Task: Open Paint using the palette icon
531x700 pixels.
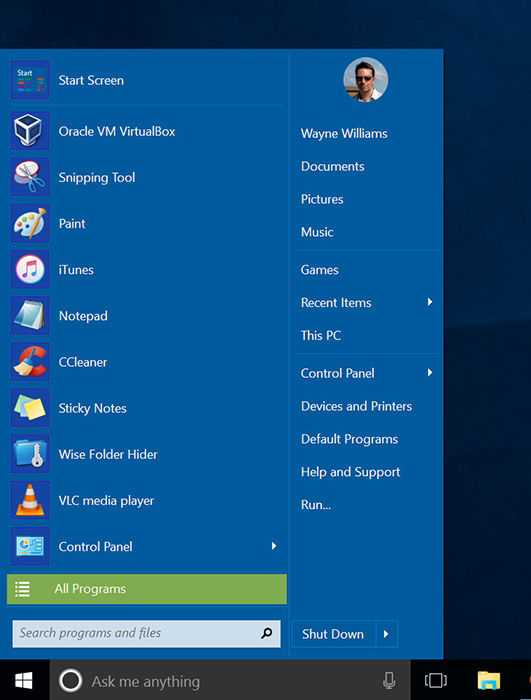Action: click(x=29, y=223)
